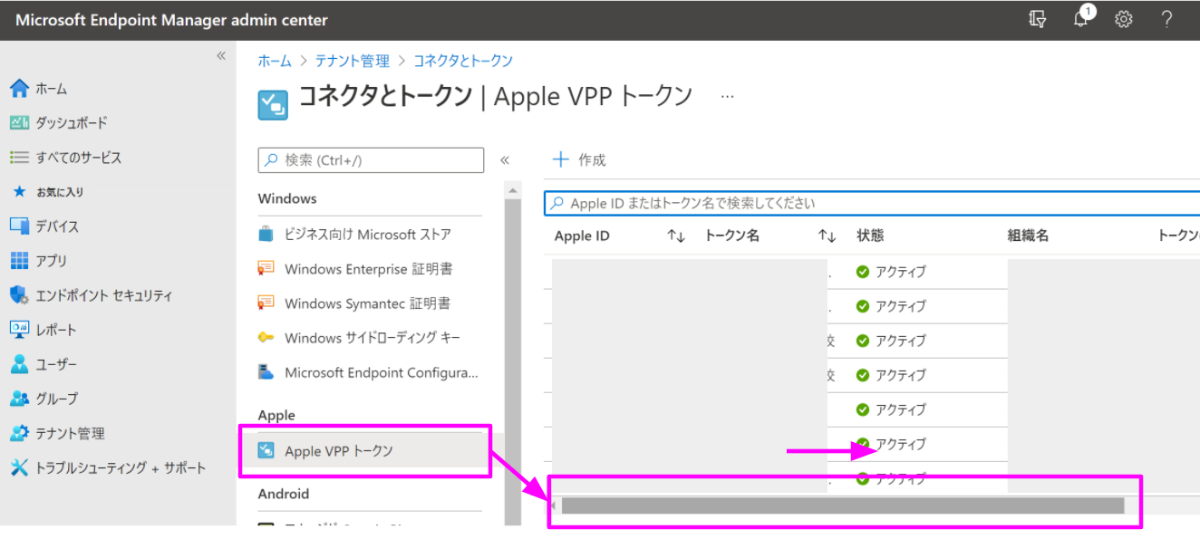Collapse the connectors menu pane chevron
The width and height of the screenshot is (1200, 539).
coord(505,160)
